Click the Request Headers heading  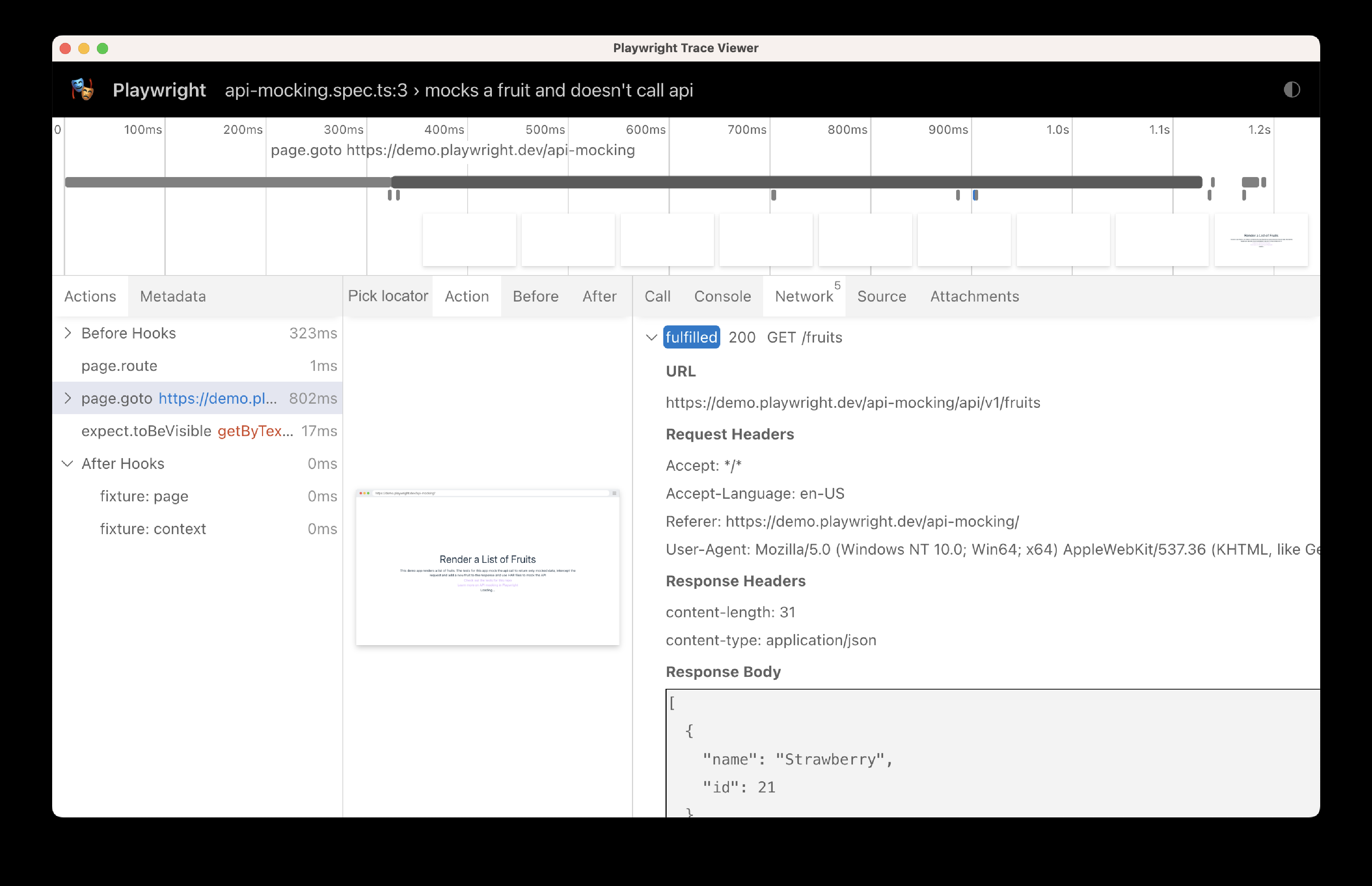click(730, 434)
